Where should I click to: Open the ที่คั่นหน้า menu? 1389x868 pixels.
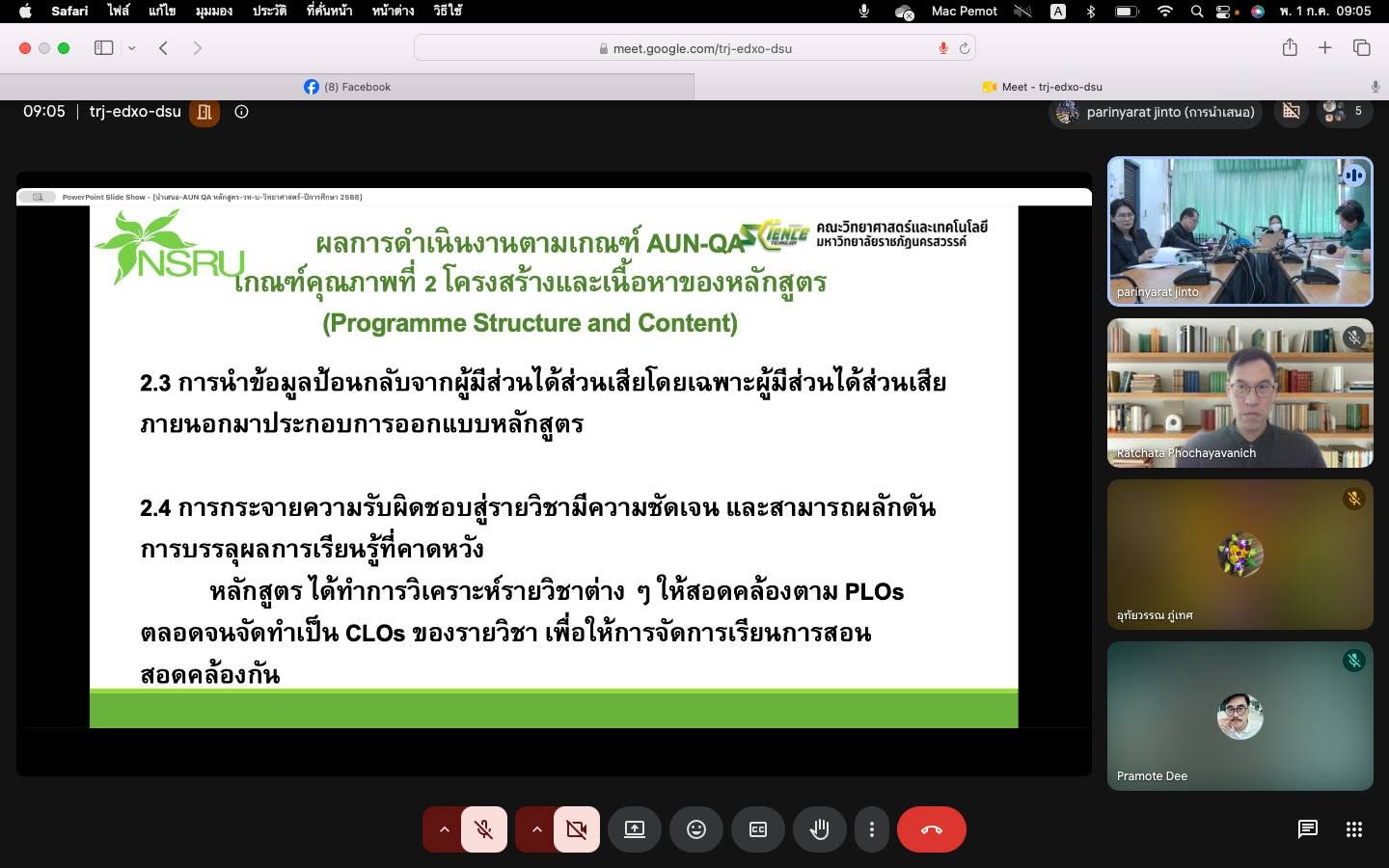[329, 11]
